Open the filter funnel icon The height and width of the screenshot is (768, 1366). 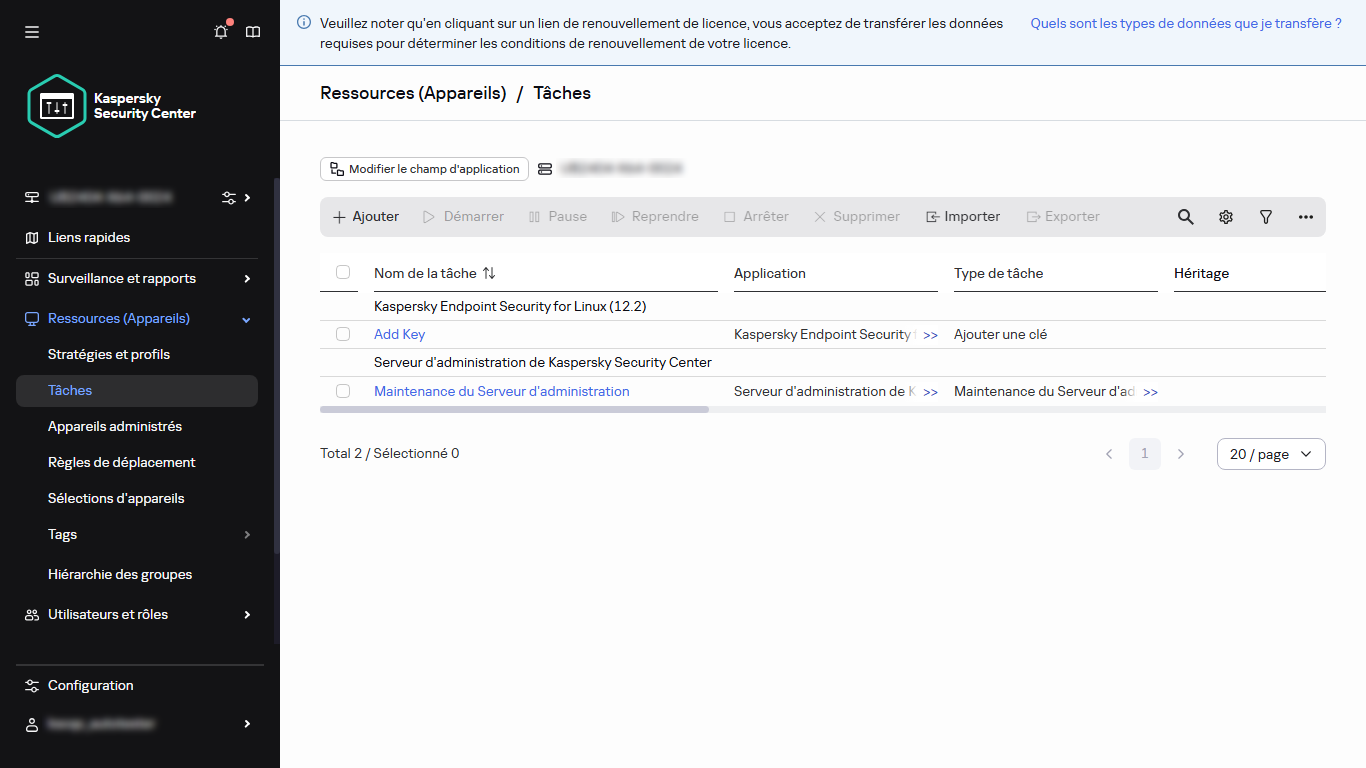coord(1266,217)
